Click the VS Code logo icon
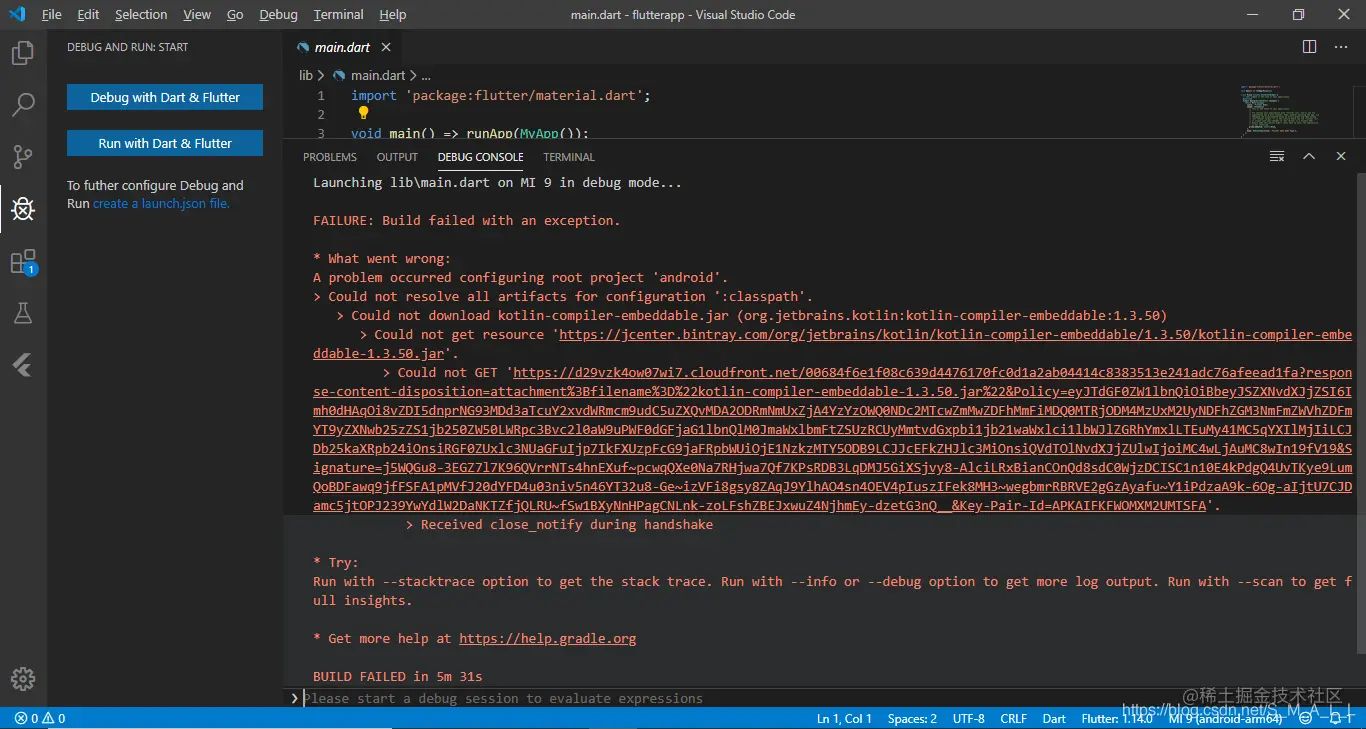 click(x=17, y=14)
